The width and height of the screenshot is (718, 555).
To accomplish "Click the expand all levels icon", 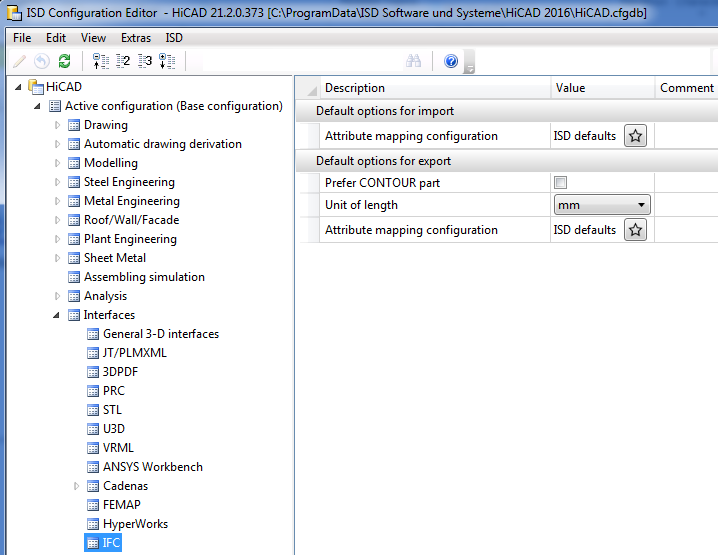I will [167, 61].
